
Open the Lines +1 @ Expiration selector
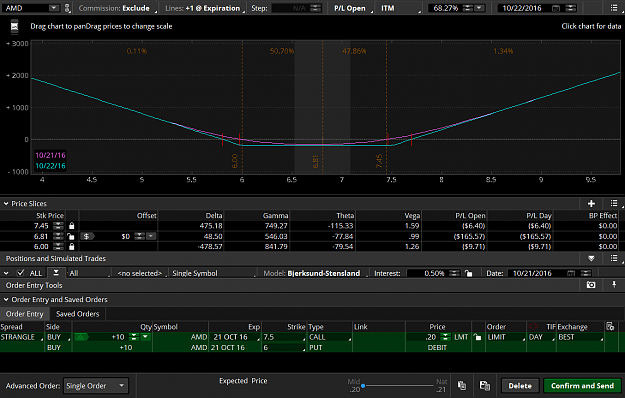[x=205, y=8]
